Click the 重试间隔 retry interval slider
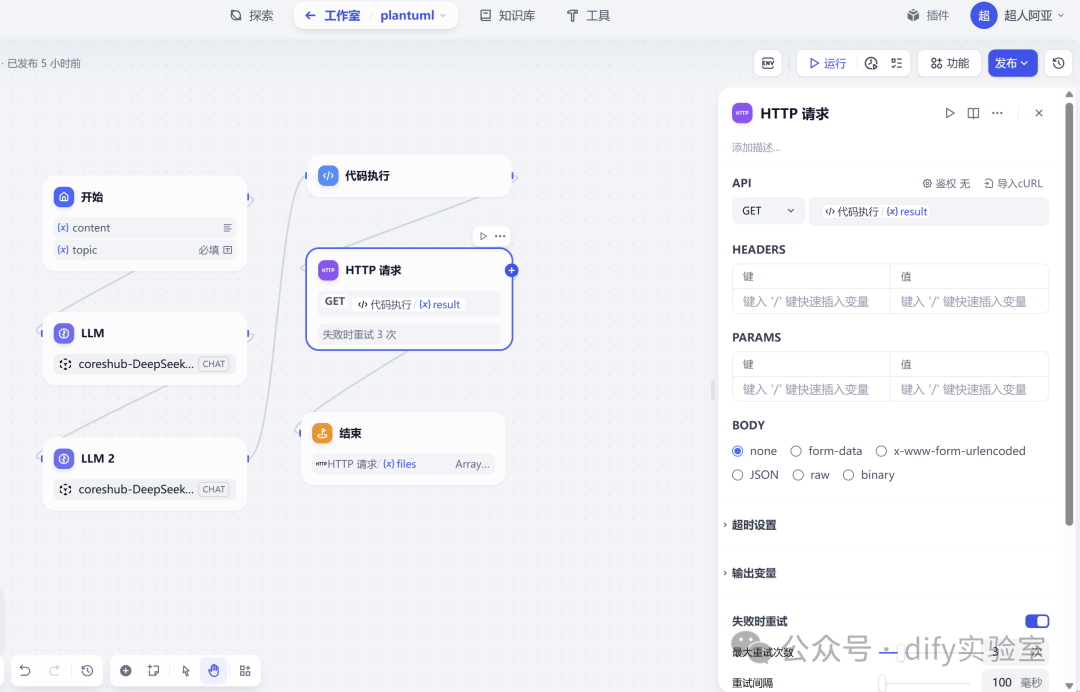Screen dimensions: 1080x692 pos(926,683)
